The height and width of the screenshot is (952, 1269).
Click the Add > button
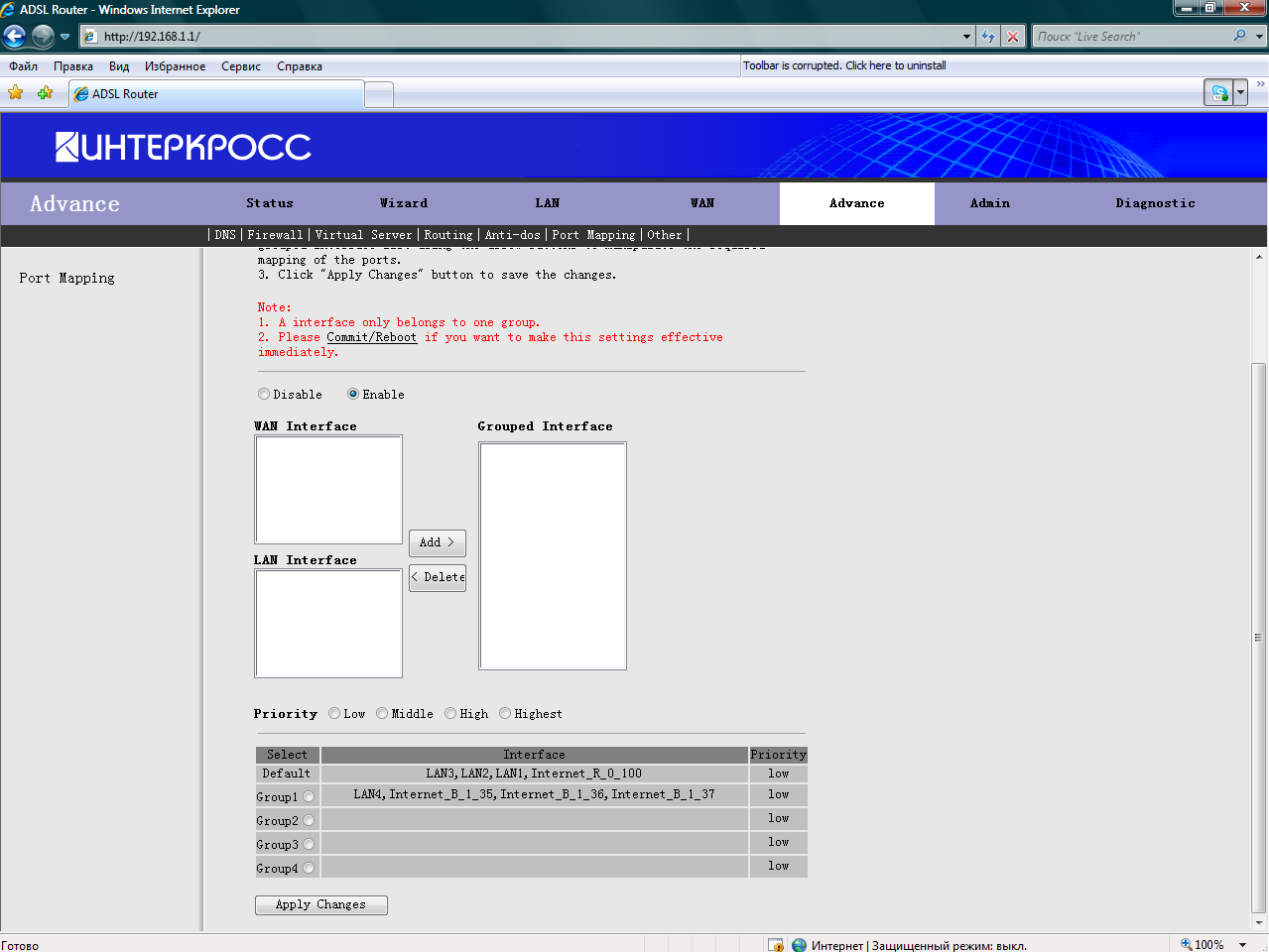pyautogui.click(x=438, y=542)
